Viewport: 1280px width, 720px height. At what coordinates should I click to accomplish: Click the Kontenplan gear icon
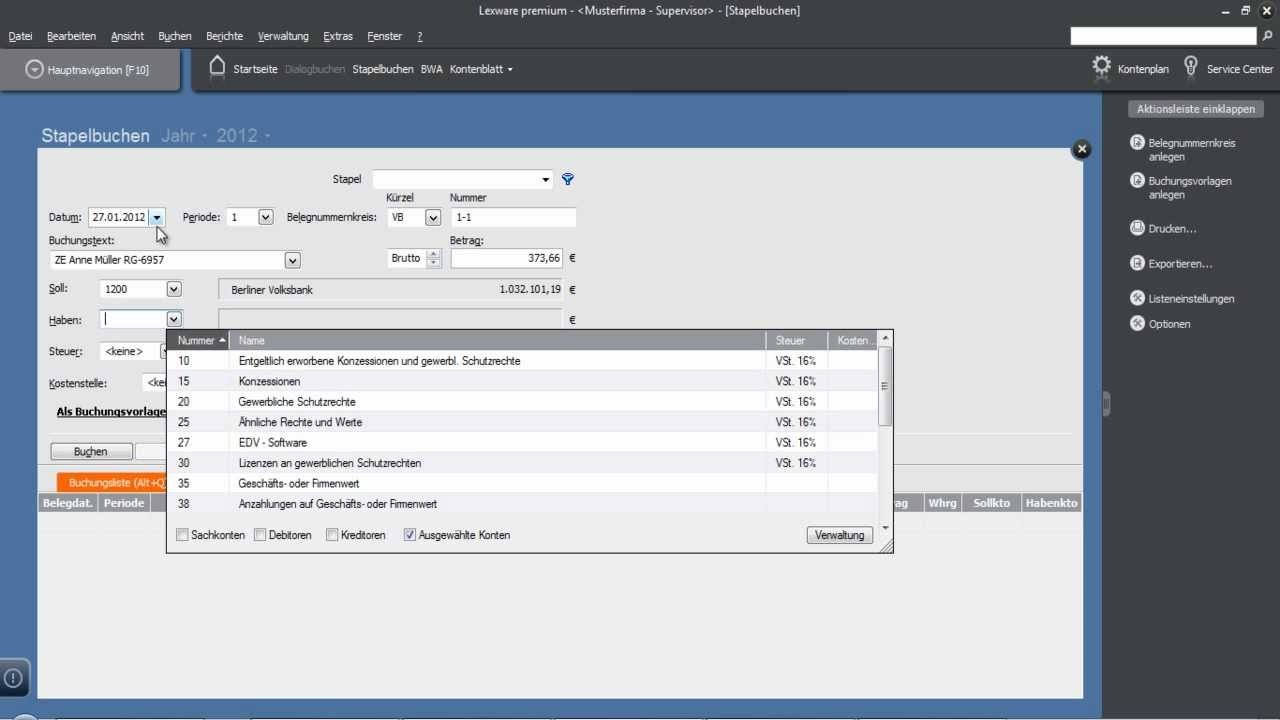1101,67
